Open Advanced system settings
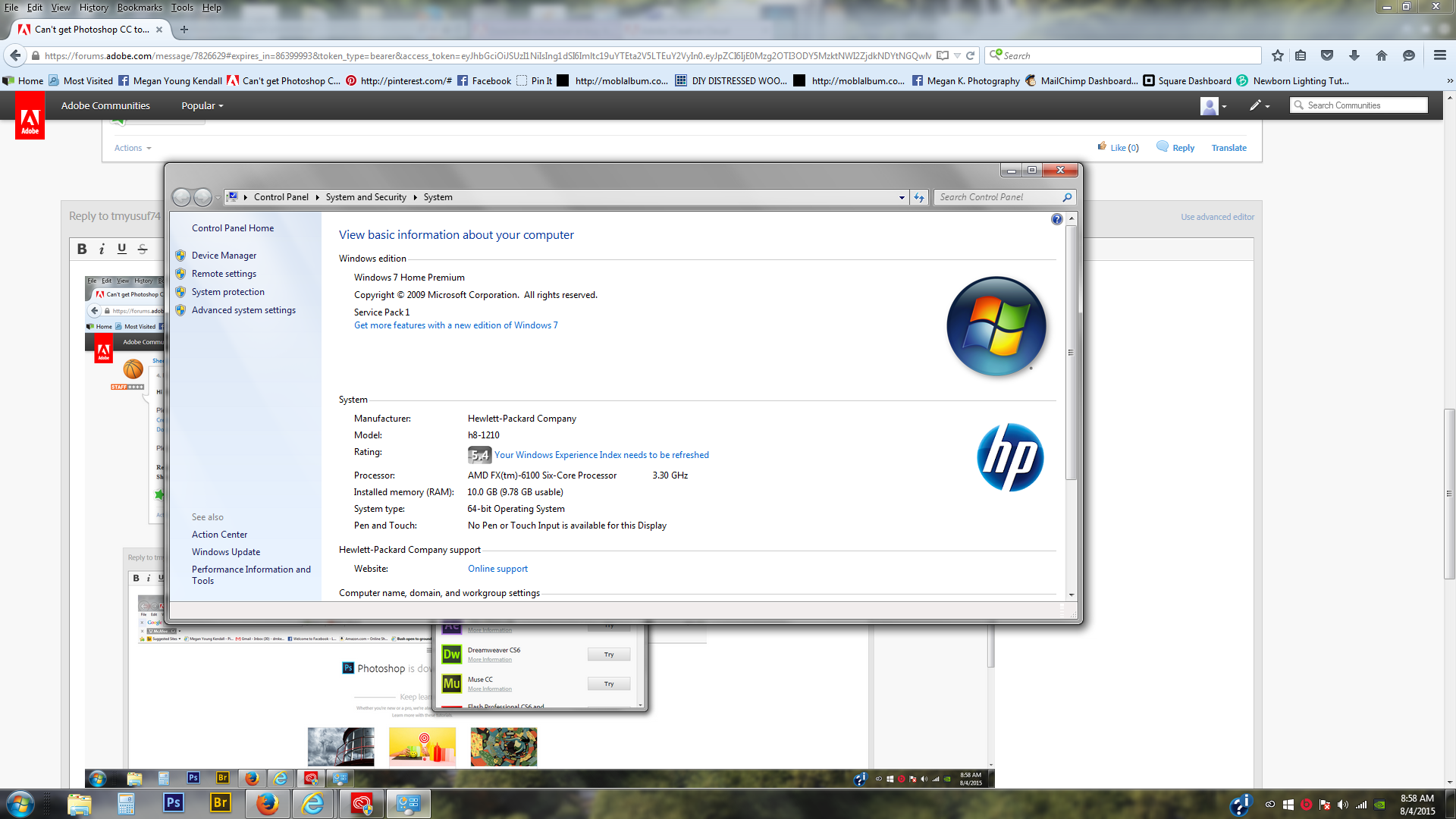Screen dimensions: 1456x819 [243, 309]
